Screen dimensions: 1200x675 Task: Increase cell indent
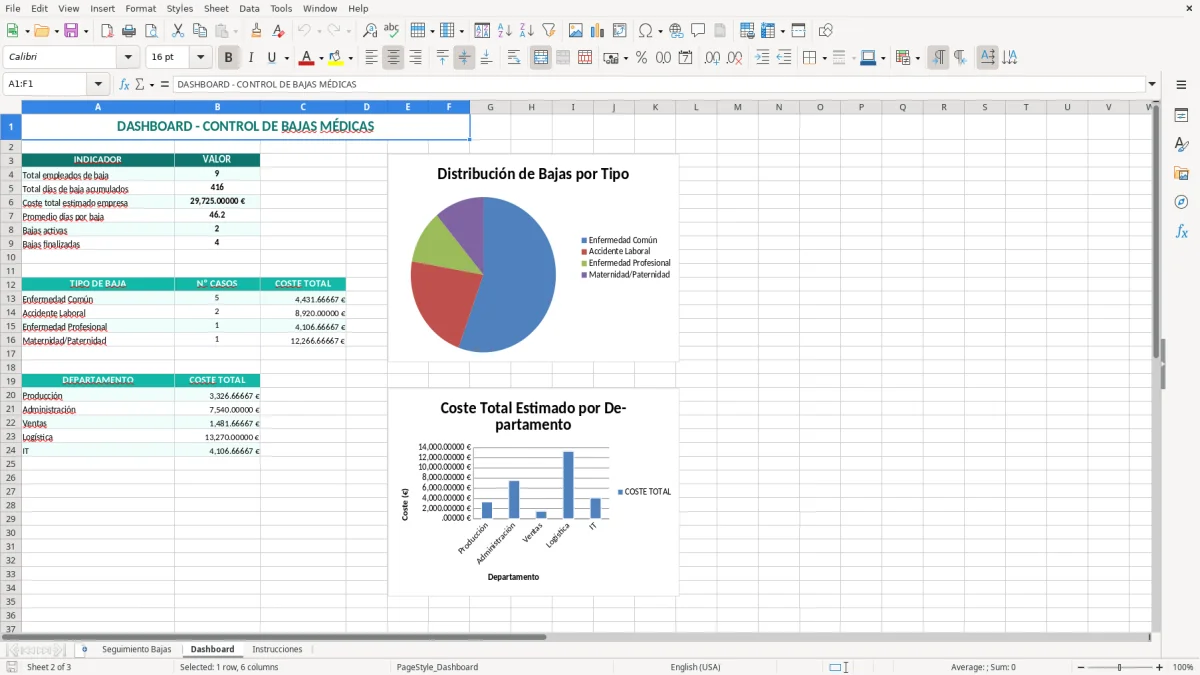coord(762,58)
